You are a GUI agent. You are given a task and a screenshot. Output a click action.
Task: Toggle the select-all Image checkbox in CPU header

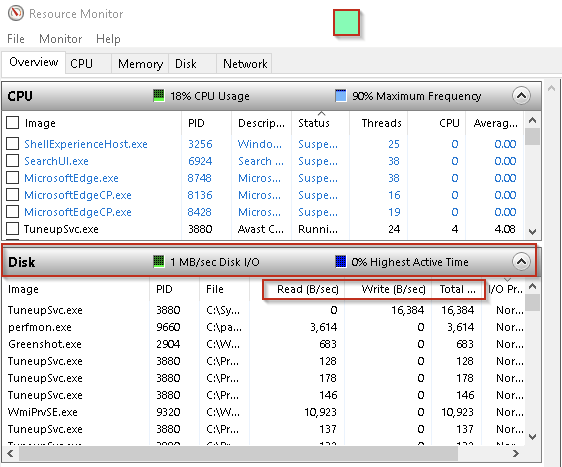click(x=13, y=123)
